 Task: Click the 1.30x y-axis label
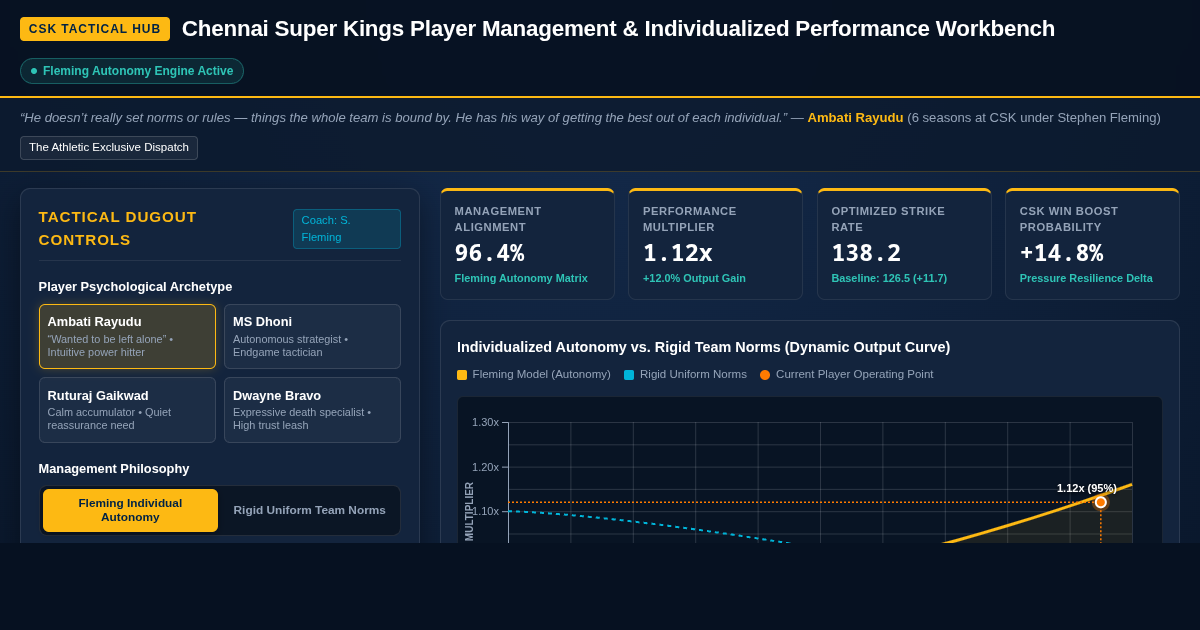pos(485,422)
